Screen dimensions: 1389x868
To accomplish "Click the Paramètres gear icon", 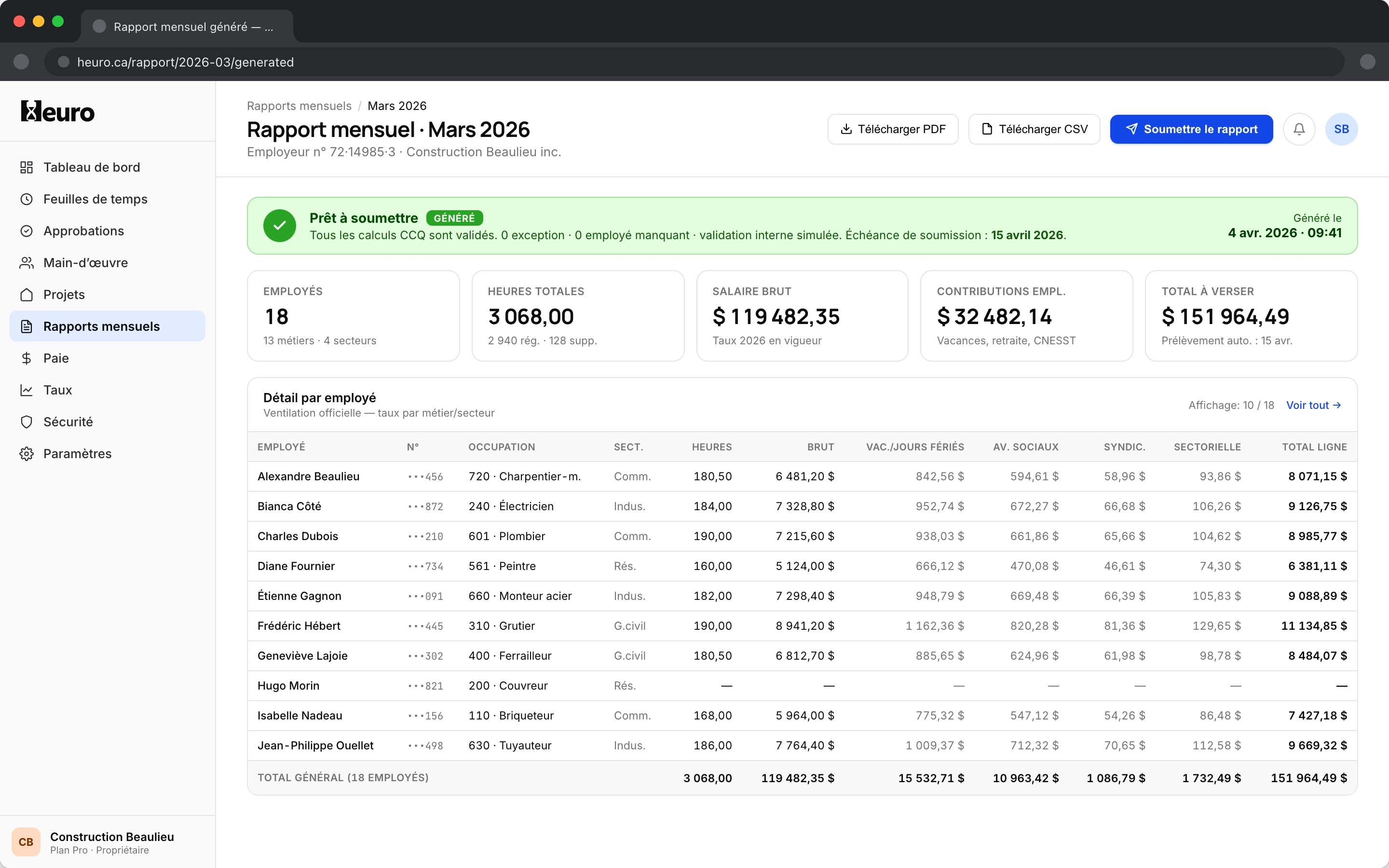I will click(x=27, y=453).
